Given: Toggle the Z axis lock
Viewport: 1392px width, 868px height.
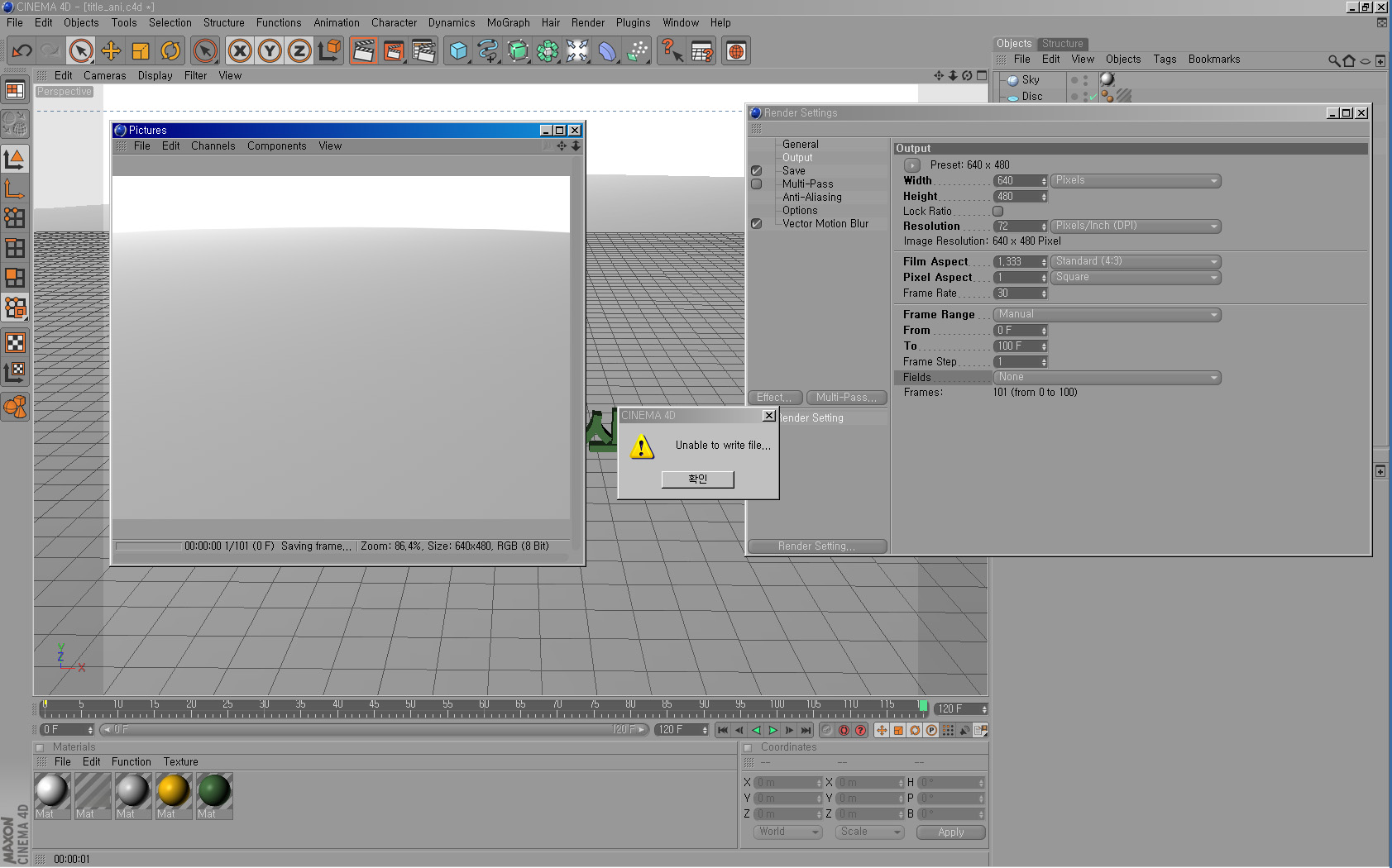Looking at the screenshot, I should point(299,51).
